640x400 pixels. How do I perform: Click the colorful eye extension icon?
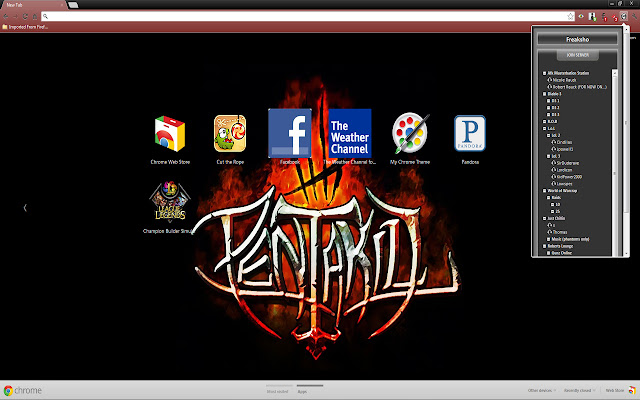click(x=581, y=16)
